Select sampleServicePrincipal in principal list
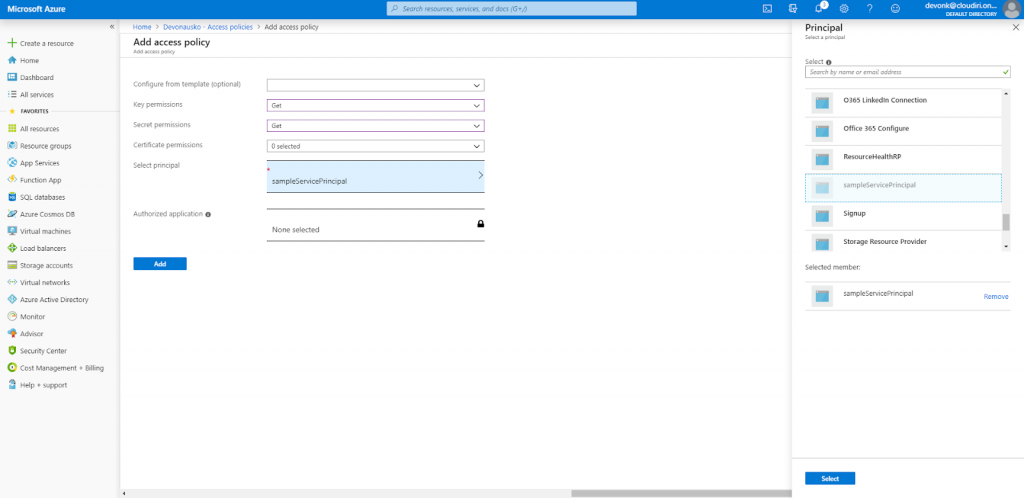The height and width of the screenshot is (498, 1024). 903,187
